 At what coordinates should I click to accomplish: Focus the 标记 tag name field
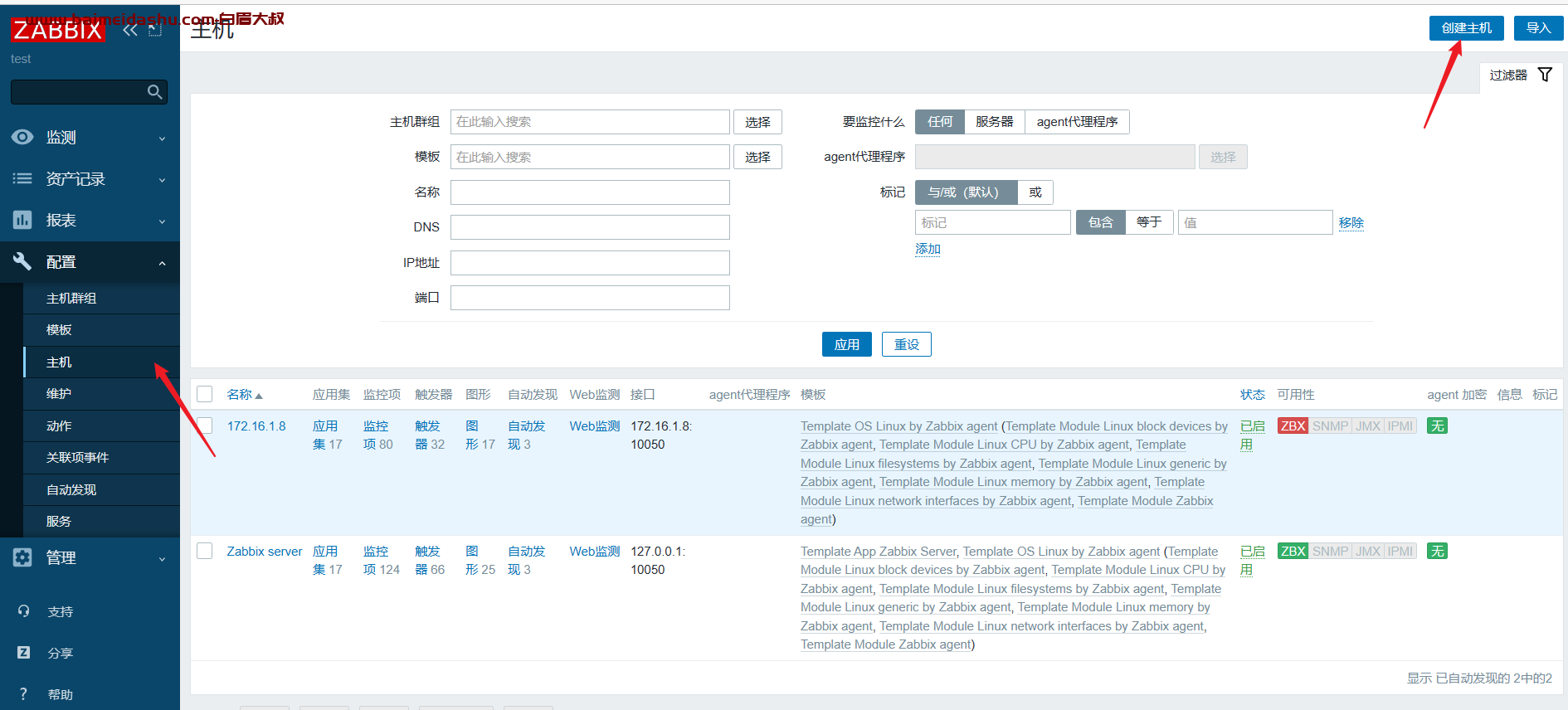[x=993, y=222]
